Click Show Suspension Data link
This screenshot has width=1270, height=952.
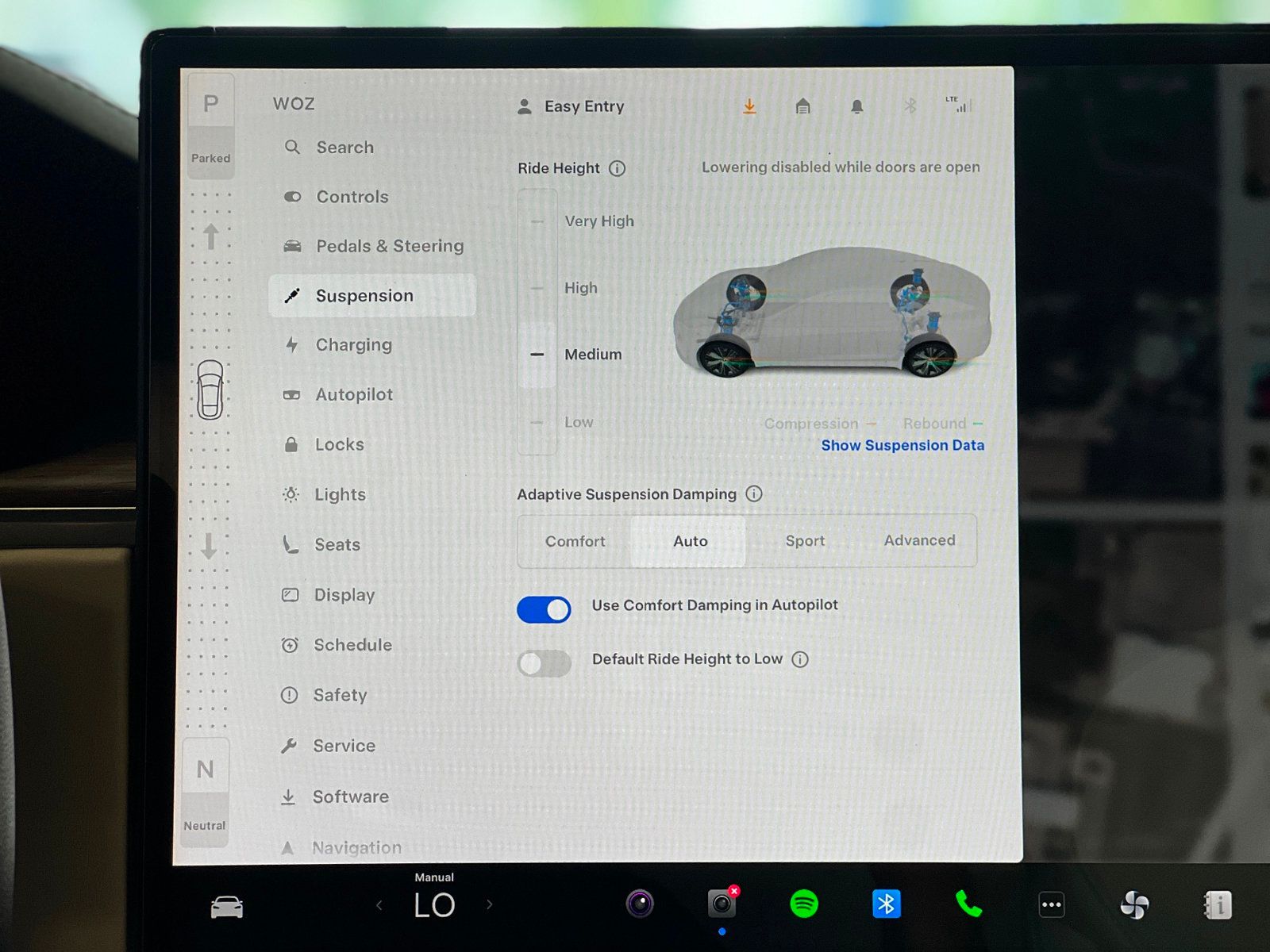(902, 446)
